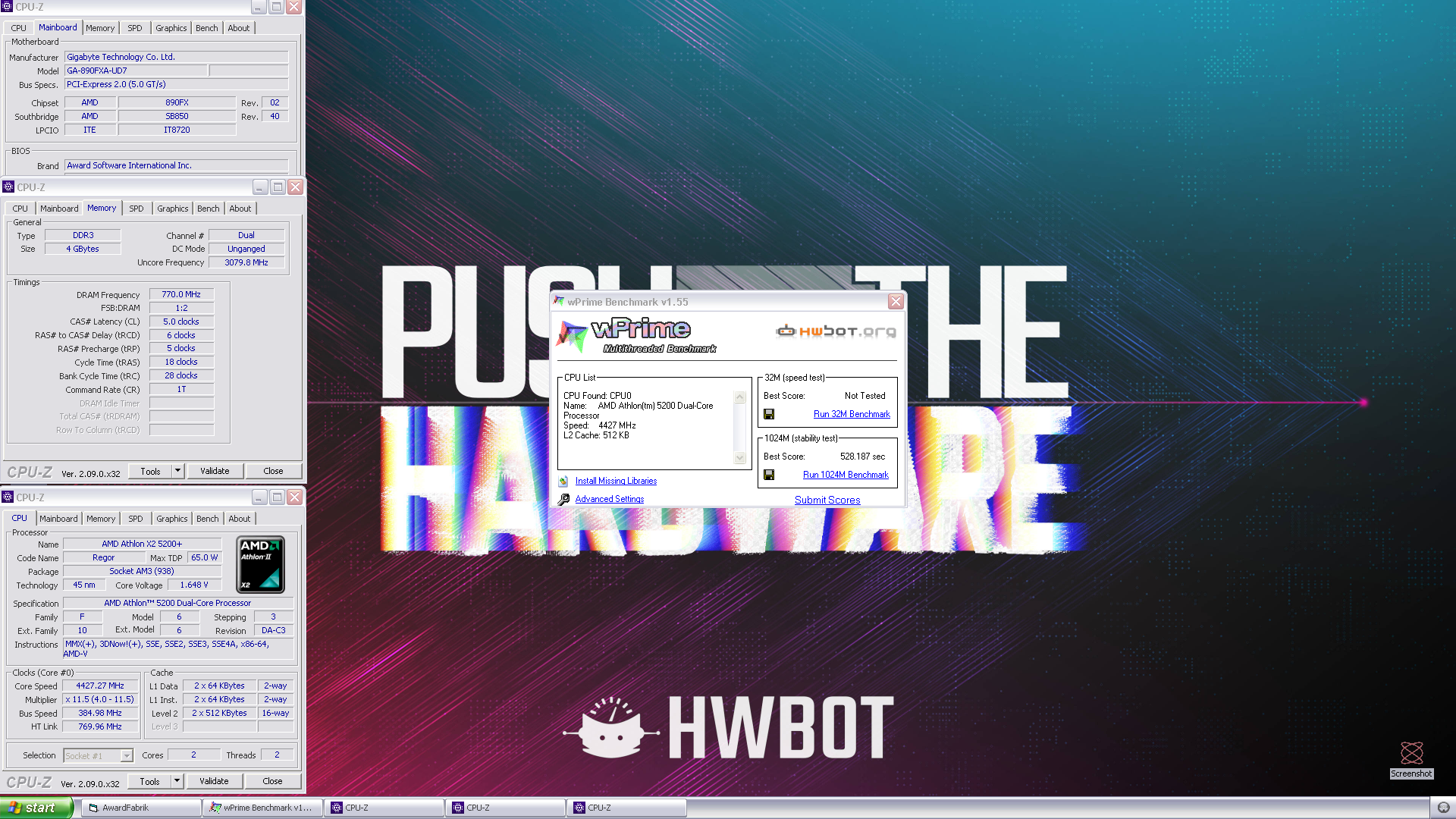
Task: Open Tools dropdown arrow in CPU window
Action: coord(177,781)
